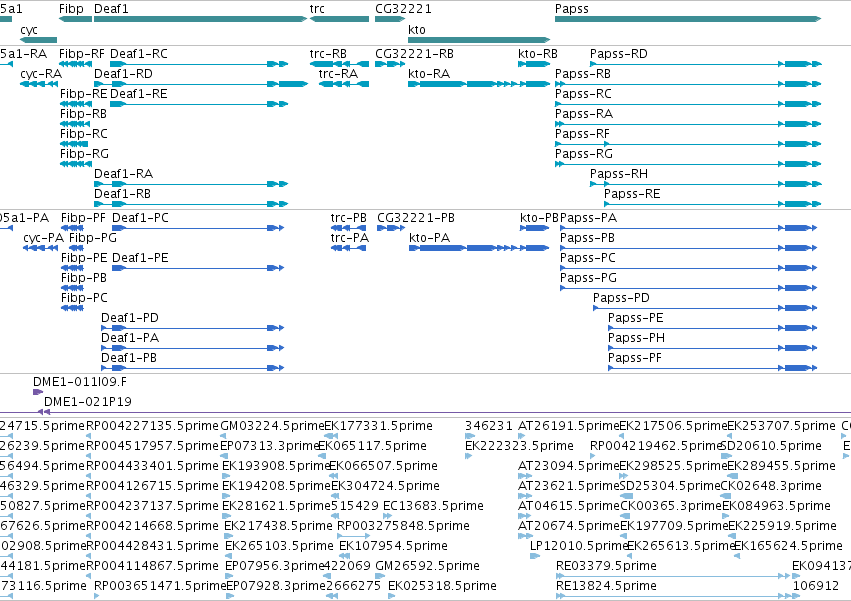The width and height of the screenshot is (851, 601).
Task: Click the AT26191.5prime EST label
Action: [x=568, y=426]
